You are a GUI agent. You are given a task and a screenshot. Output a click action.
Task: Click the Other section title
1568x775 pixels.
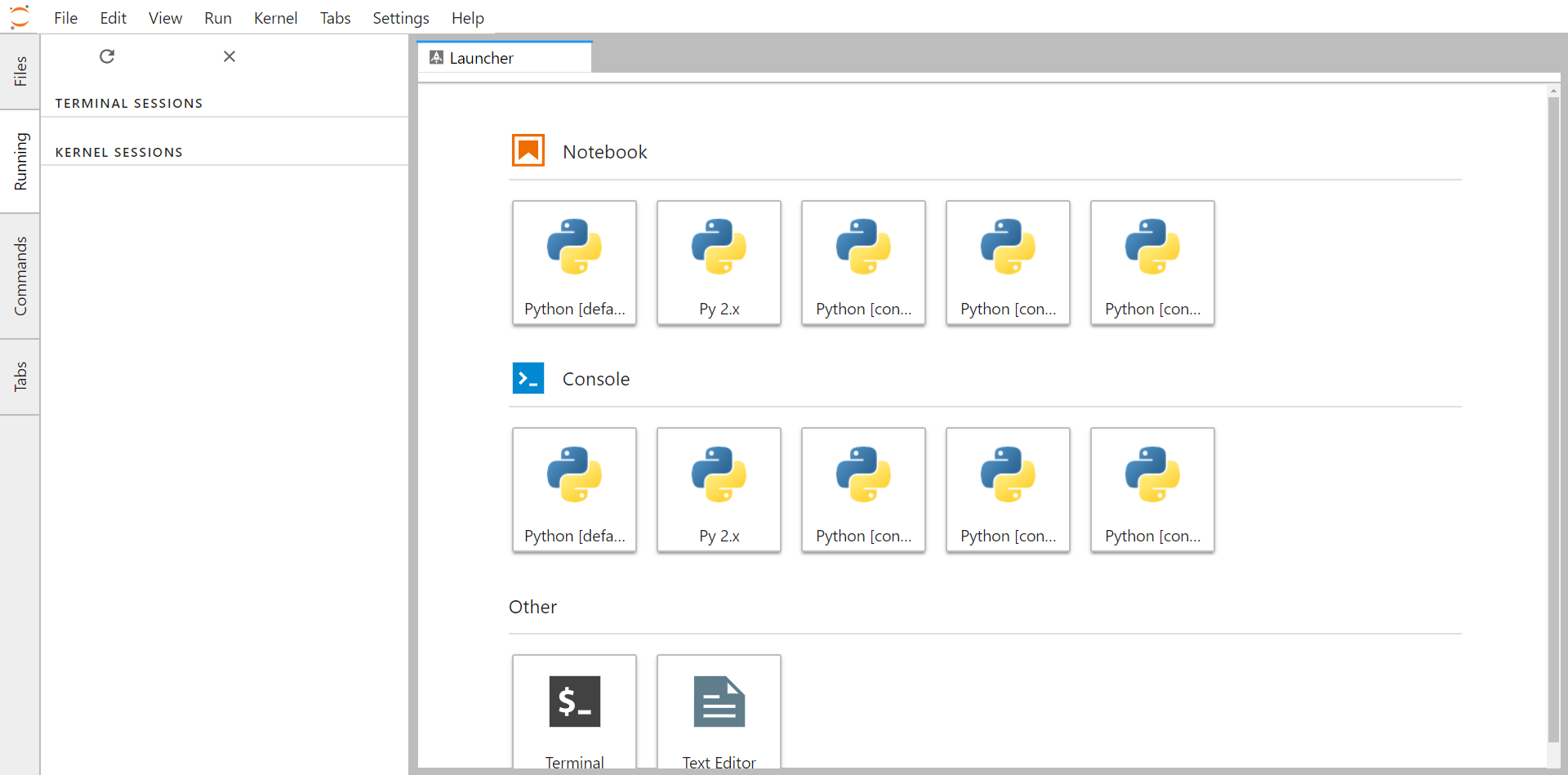click(532, 607)
